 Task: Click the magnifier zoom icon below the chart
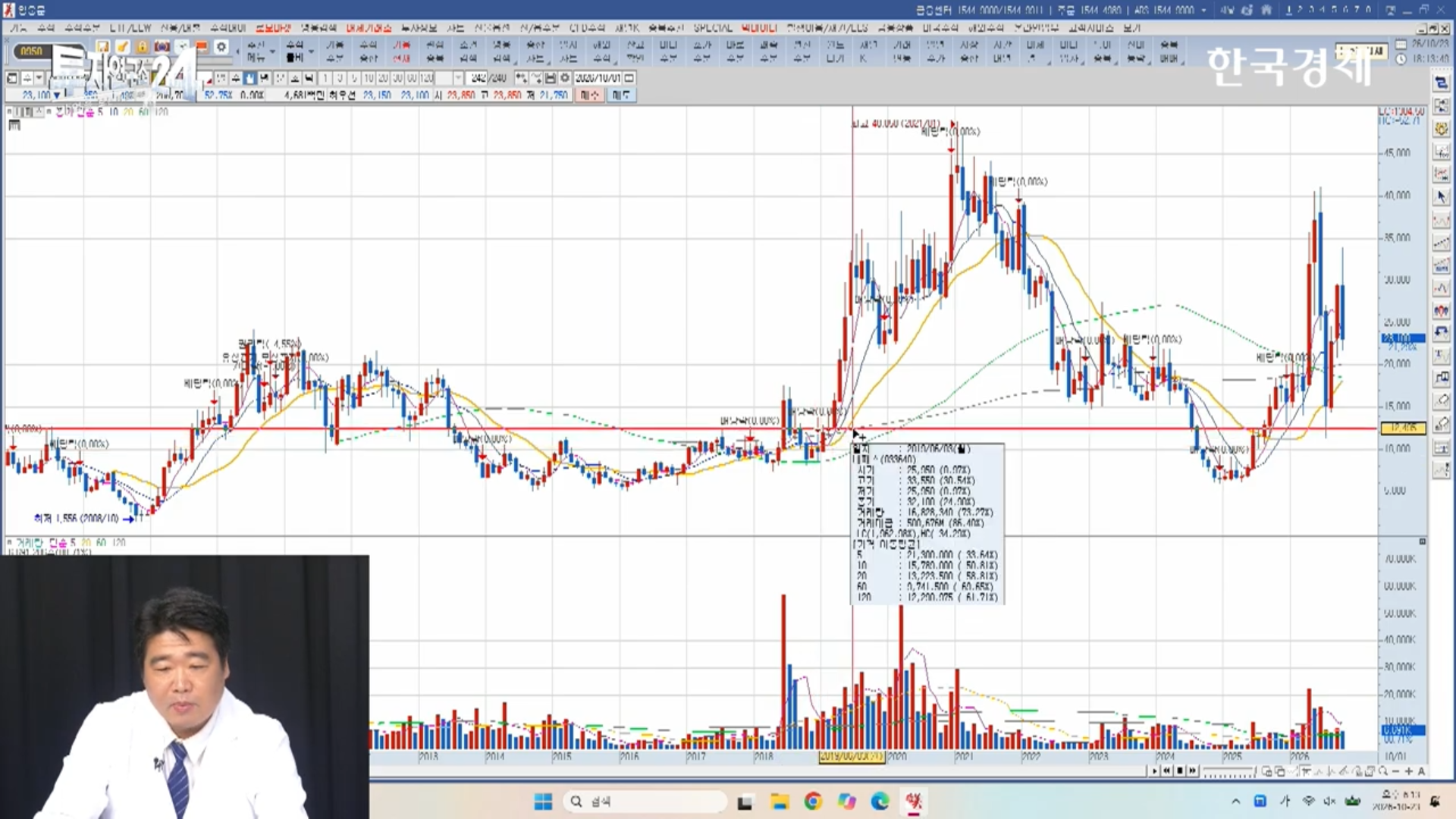pyautogui.click(x=1383, y=770)
